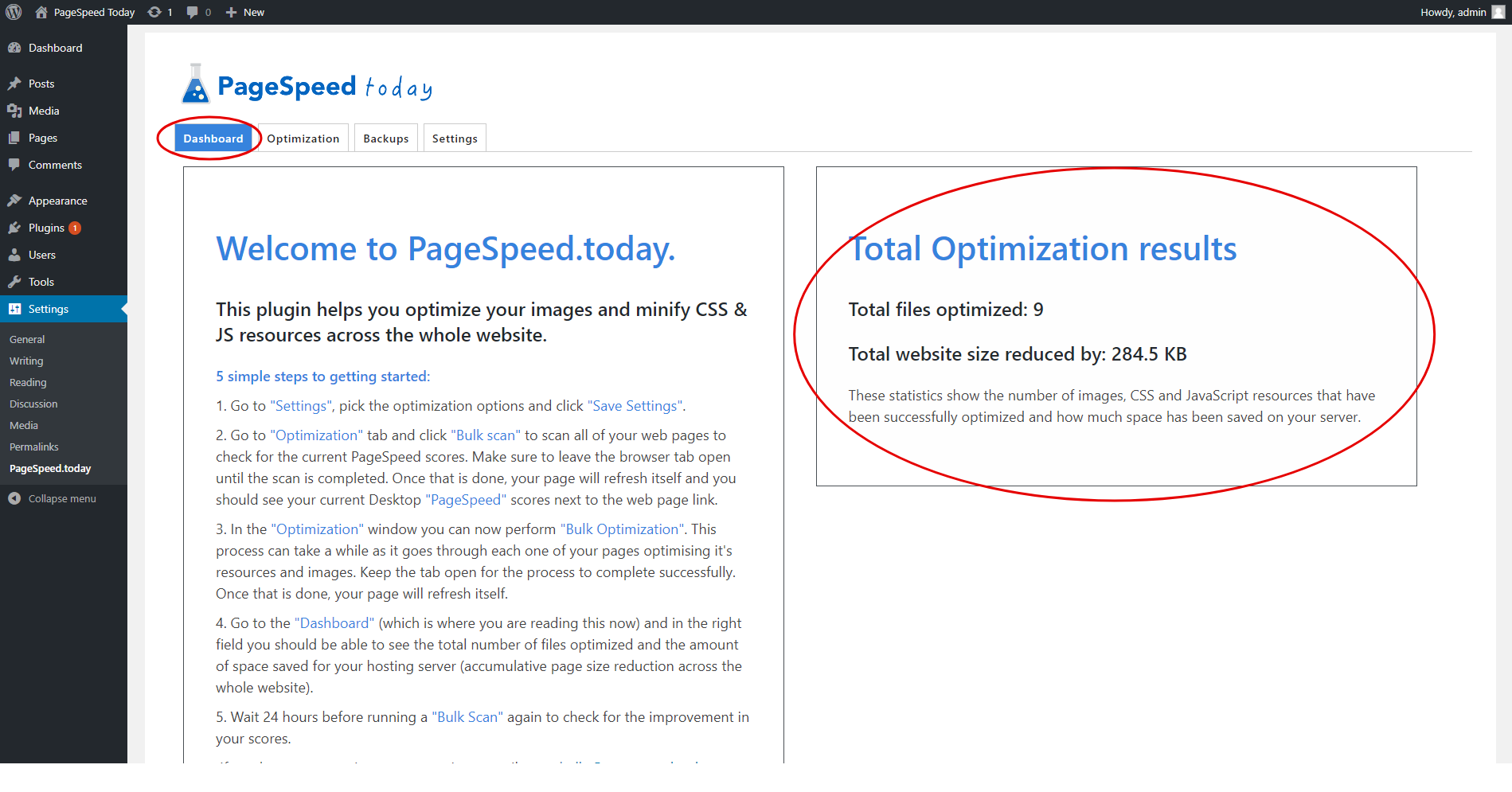The width and height of the screenshot is (1512, 792).
Task: Click the Comments speech bubble sidebar icon
Action: 14,165
